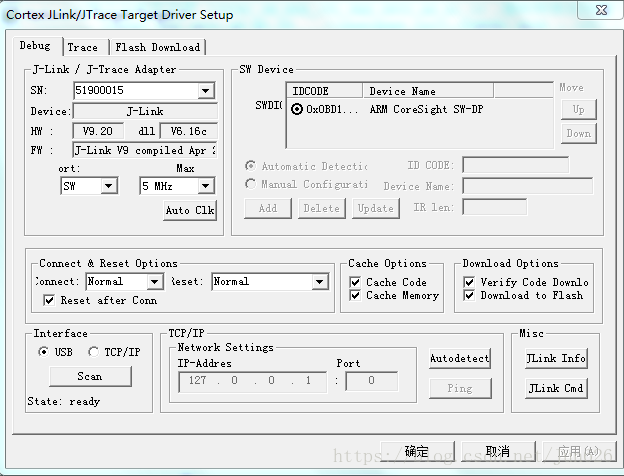Select the Debug tab

(36, 46)
